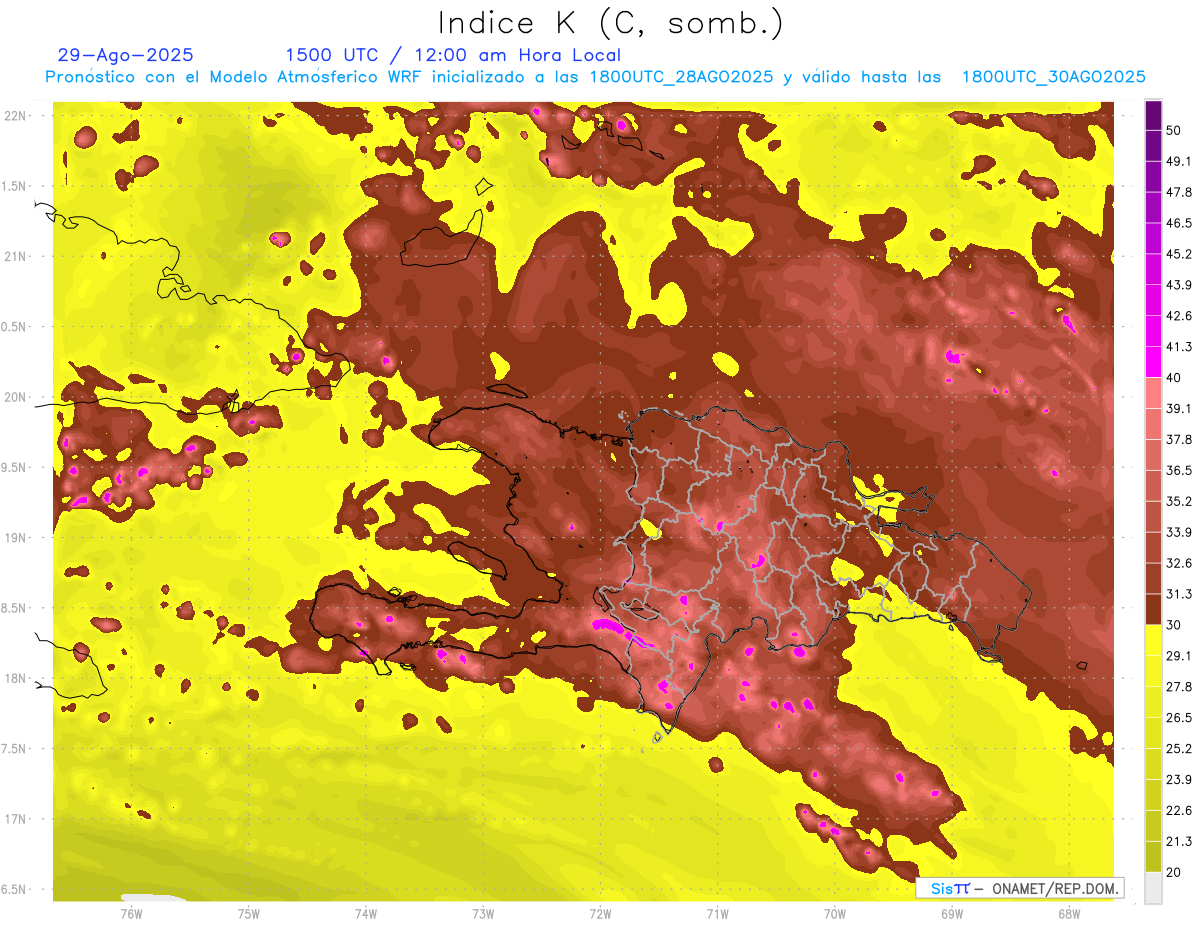Click the legend value "25.2"
Image resolution: width=1200 pixels, height=927 pixels.
pos(1179,748)
